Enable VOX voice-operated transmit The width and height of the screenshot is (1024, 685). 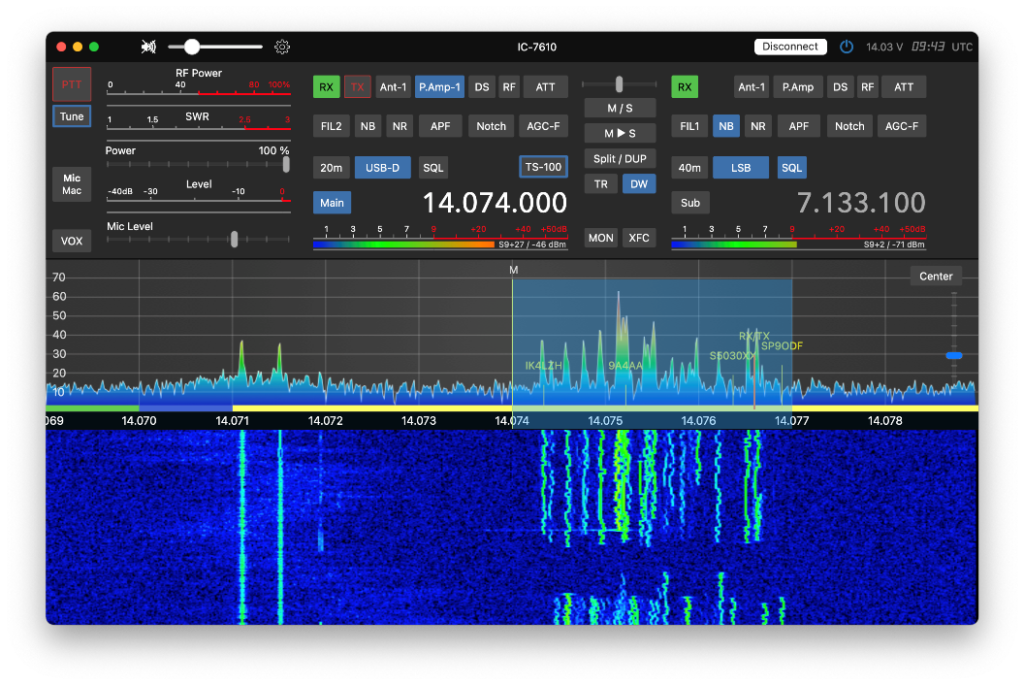tap(72, 240)
